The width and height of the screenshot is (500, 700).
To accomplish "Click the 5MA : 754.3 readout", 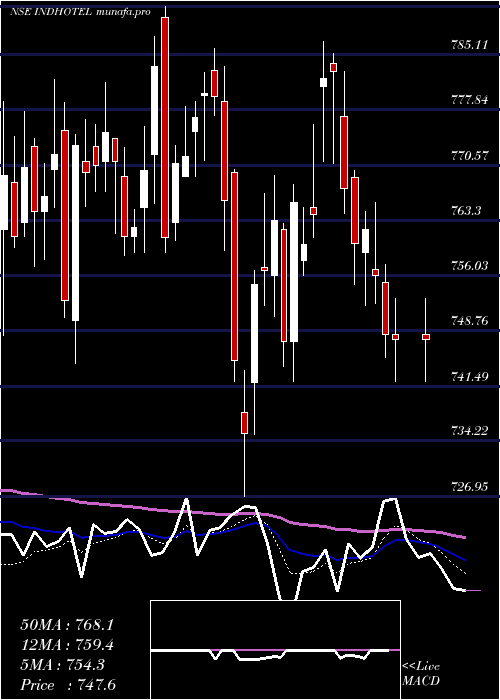I will tap(62, 665).
